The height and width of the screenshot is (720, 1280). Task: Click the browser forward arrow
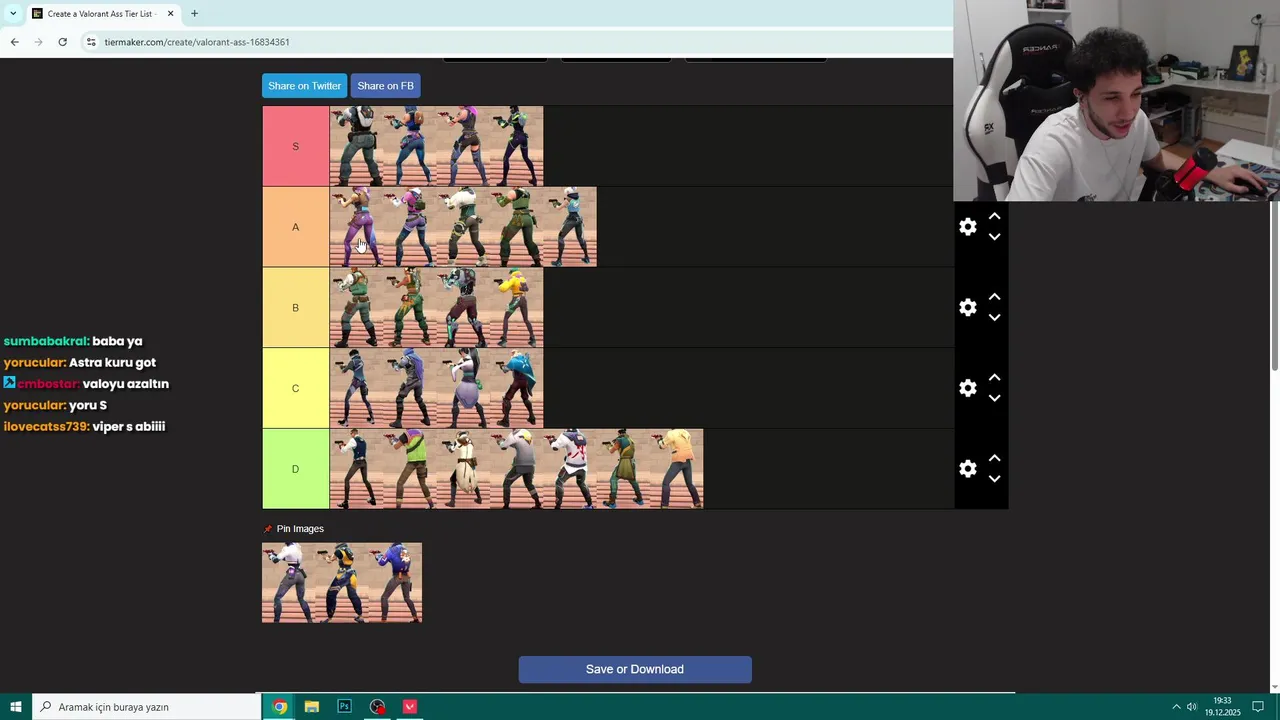click(38, 42)
